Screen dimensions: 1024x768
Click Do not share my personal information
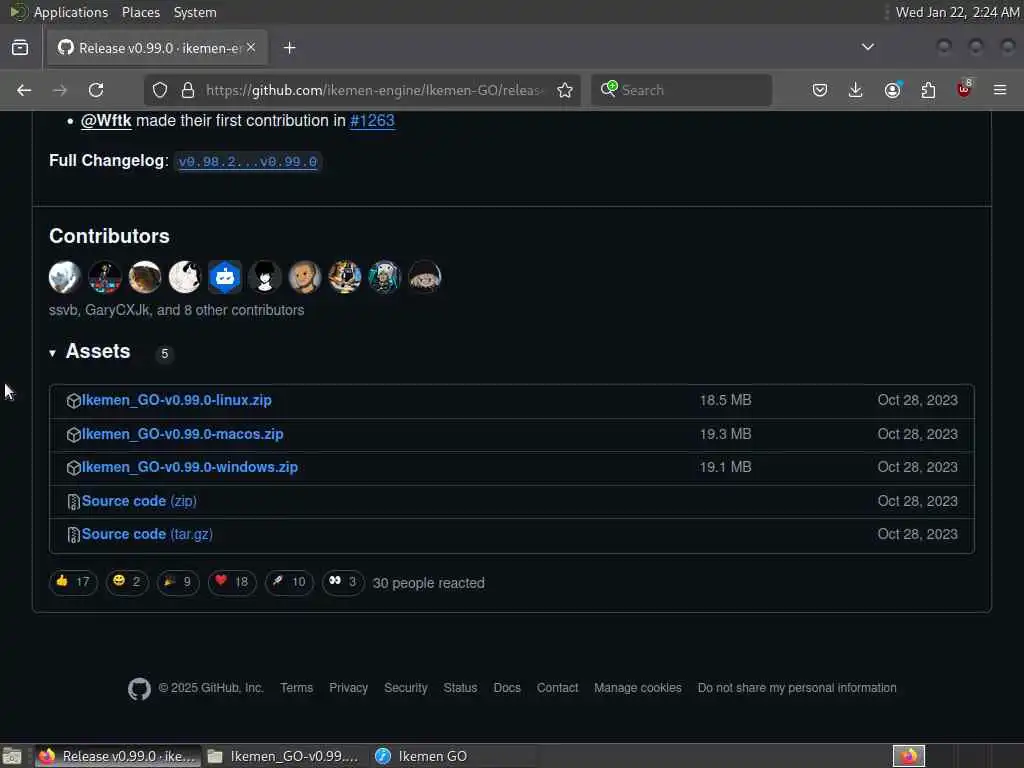pos(797,688)
